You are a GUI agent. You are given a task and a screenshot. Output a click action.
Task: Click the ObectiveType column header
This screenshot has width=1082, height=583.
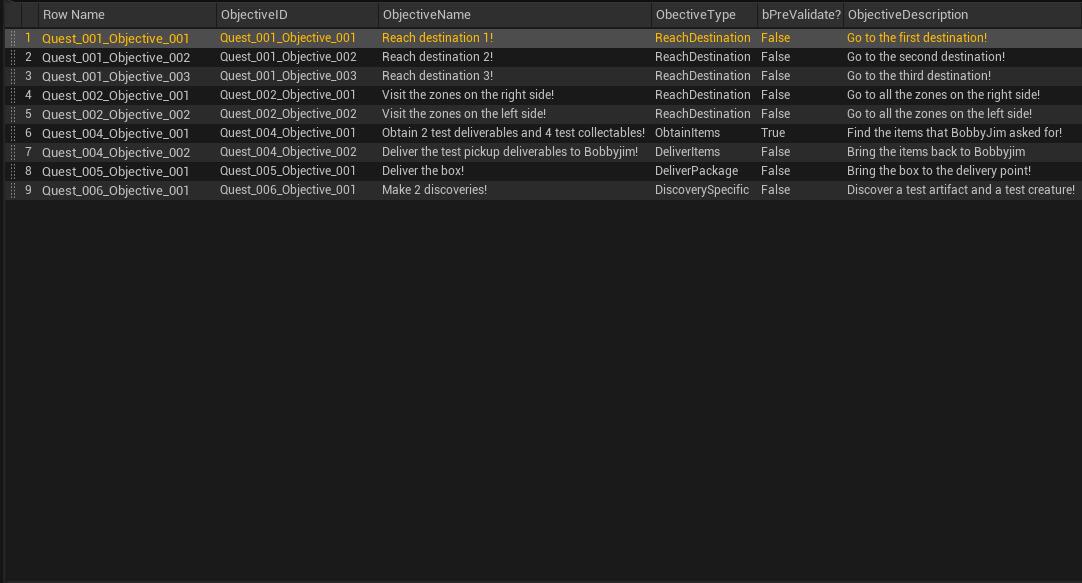point(695,15)
